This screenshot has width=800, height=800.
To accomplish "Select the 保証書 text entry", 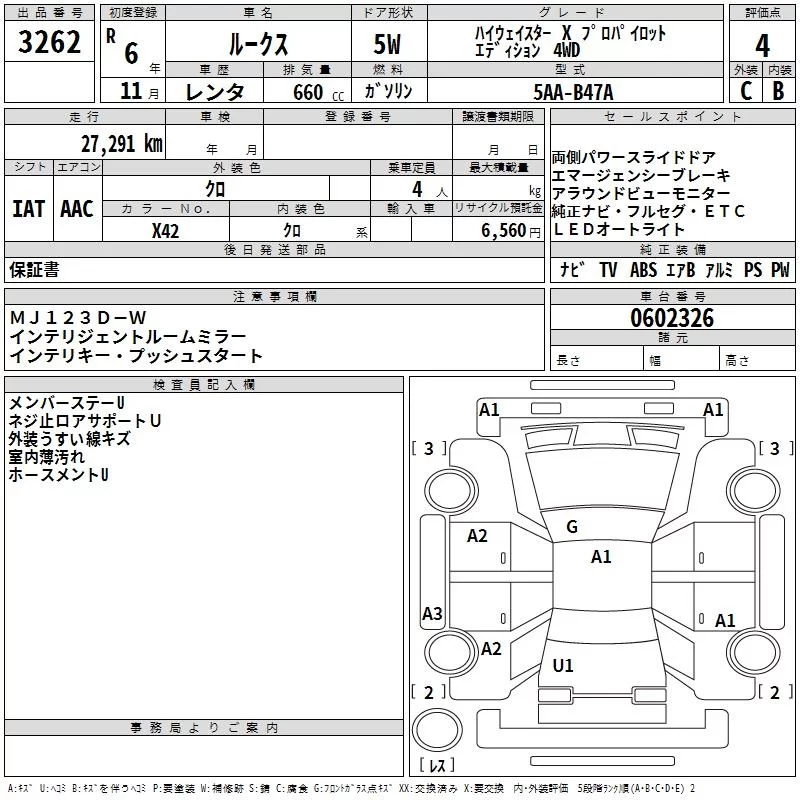I will pos(34,269).
